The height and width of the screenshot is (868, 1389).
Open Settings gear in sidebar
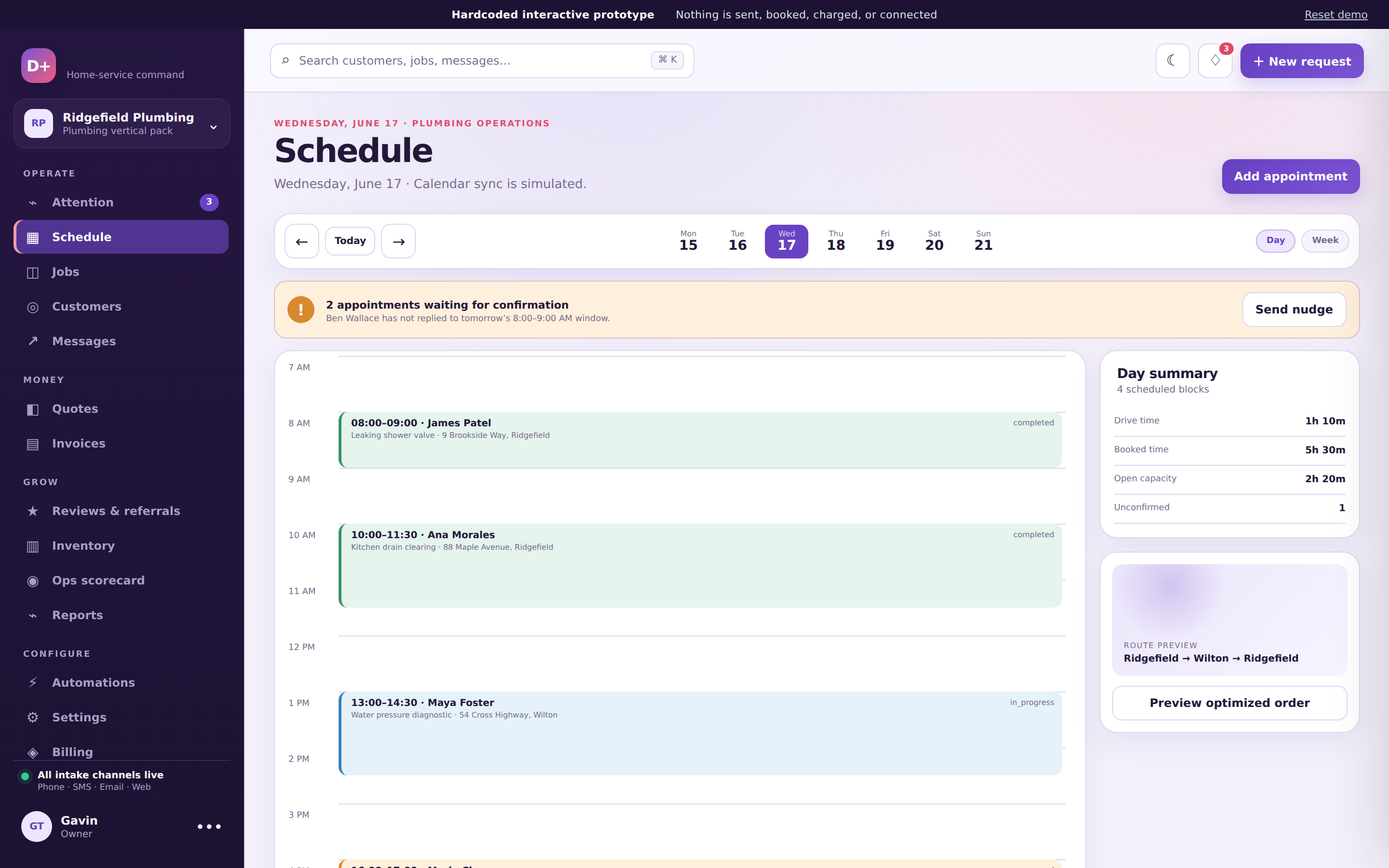pyautogui.click(x=33, y=718)
